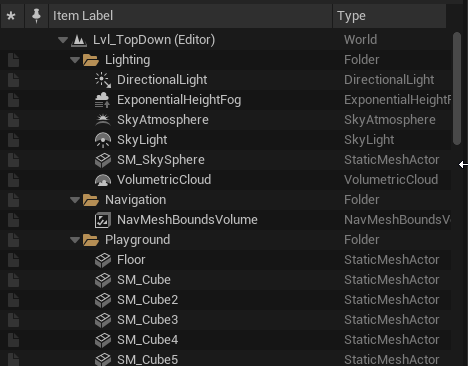Select the ExponentialHeightFog actor
468x366 pixels.
click(x=179, y=100)
